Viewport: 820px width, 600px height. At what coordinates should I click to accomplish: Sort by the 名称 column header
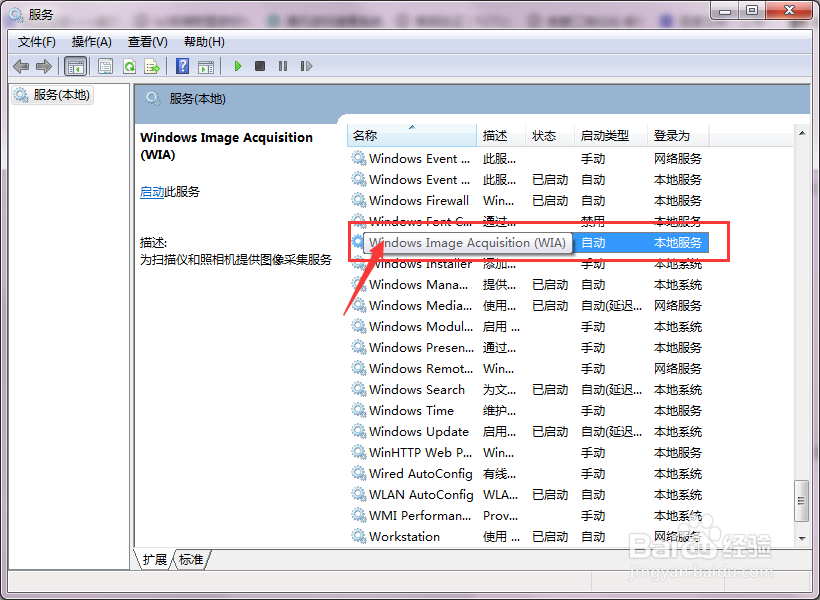[x=412, y=135]
